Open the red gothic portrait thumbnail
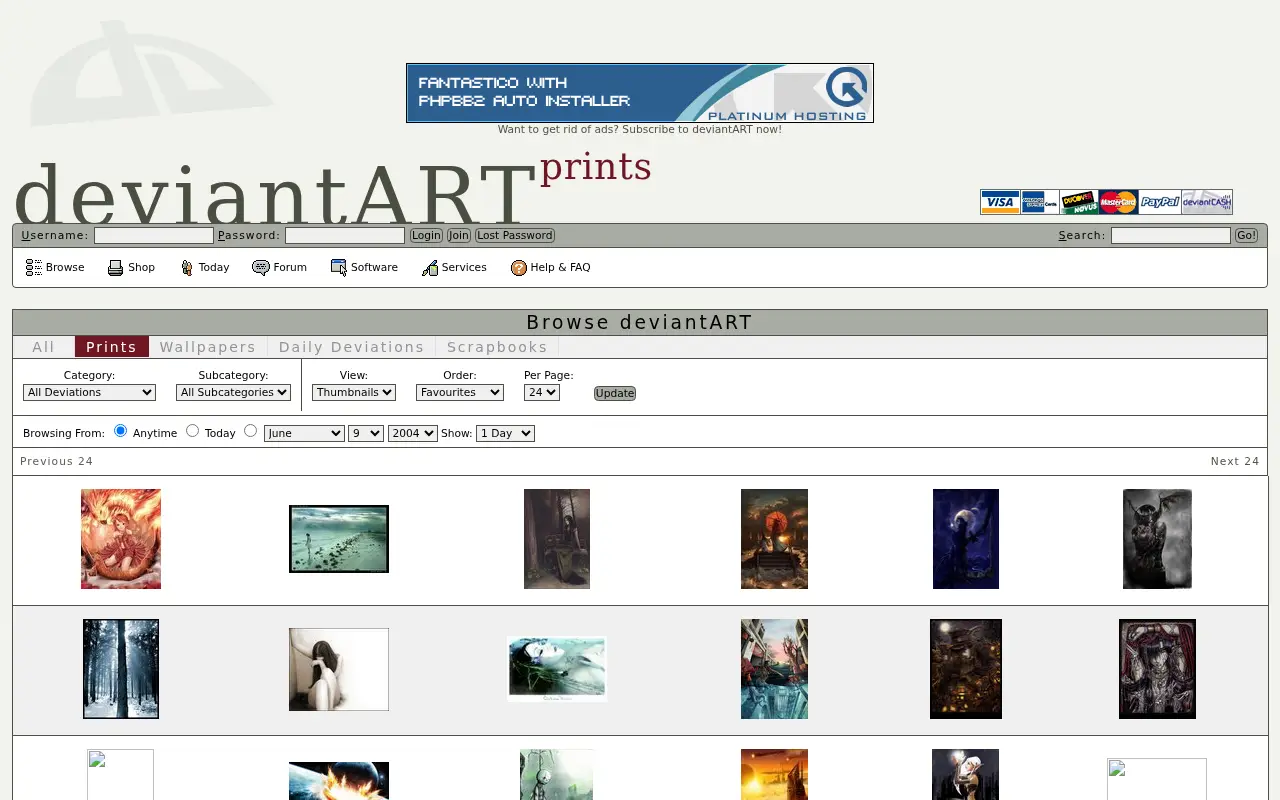This screenshot has width=1280, height=800. (x=1157, y=669)
